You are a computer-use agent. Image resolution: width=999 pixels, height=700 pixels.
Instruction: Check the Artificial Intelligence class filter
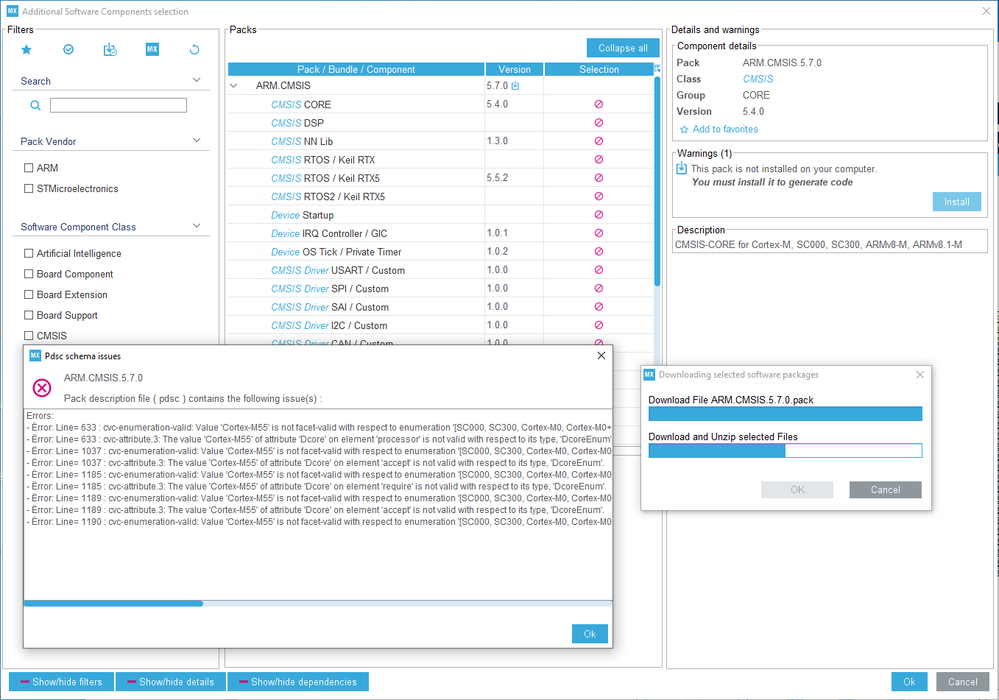[29, 254]
